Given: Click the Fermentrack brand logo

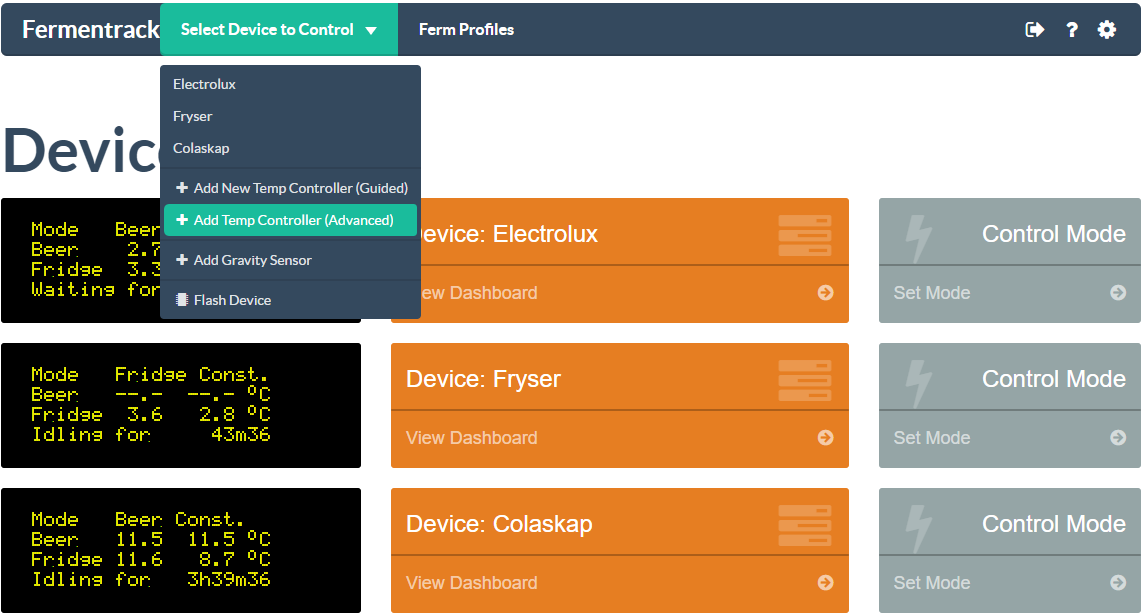Looking at the screenshot, I should point(91,29).
